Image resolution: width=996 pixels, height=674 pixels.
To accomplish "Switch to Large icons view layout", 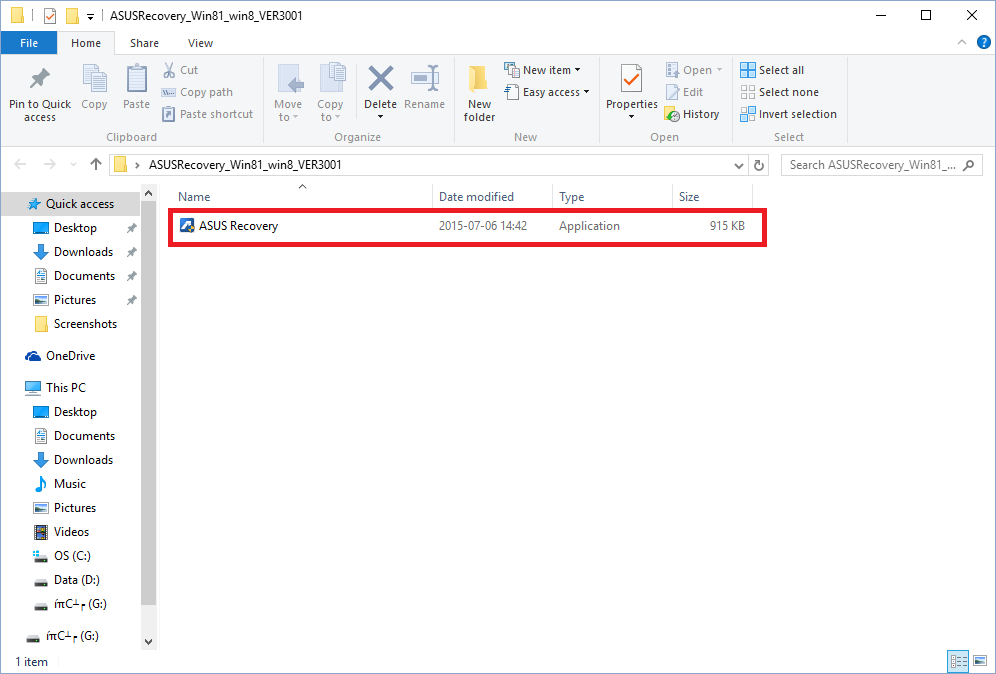I will click(980, 661).
